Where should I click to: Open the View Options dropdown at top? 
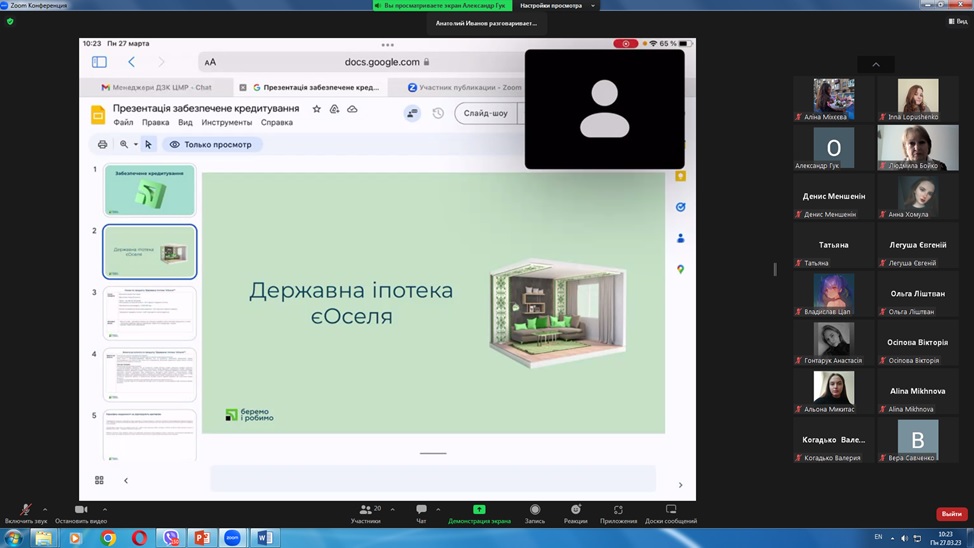(557, 6)
